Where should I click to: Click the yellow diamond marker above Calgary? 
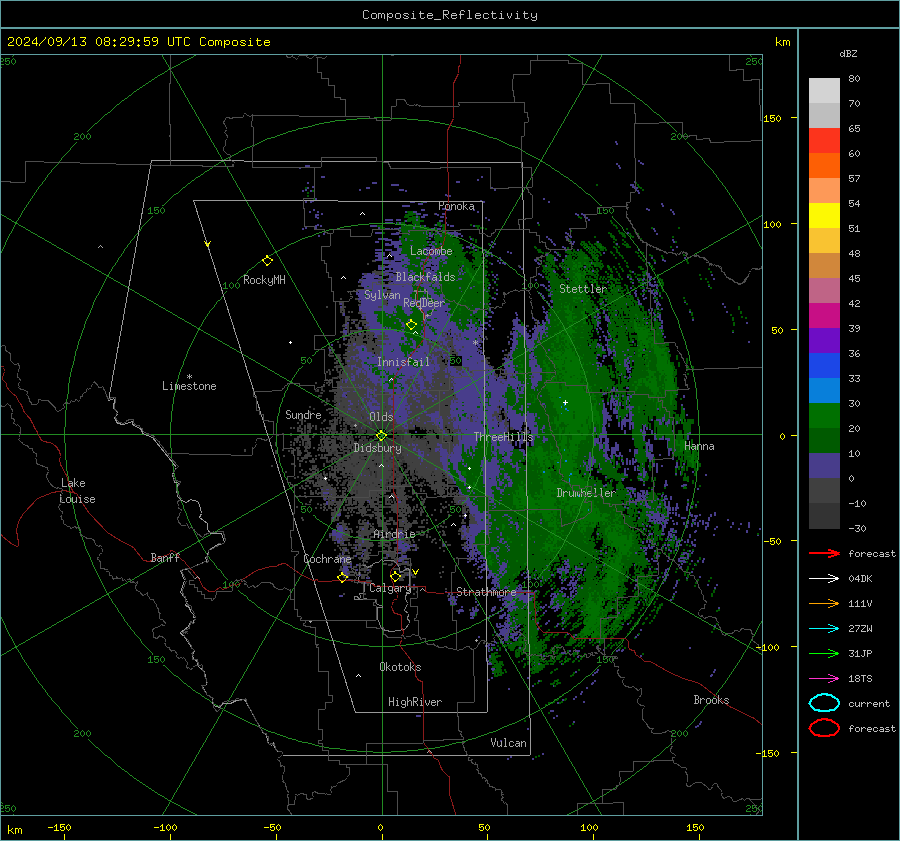click(395, 576)
